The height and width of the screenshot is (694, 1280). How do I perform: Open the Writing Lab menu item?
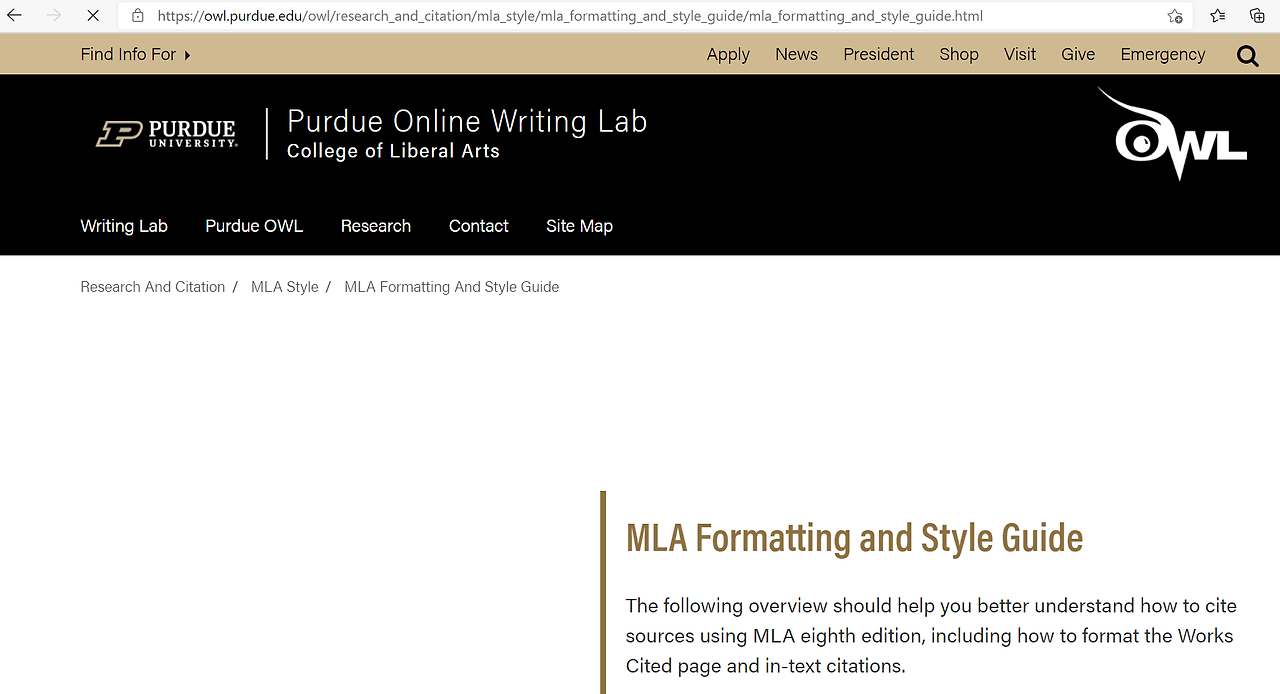[x=124, y=226]
